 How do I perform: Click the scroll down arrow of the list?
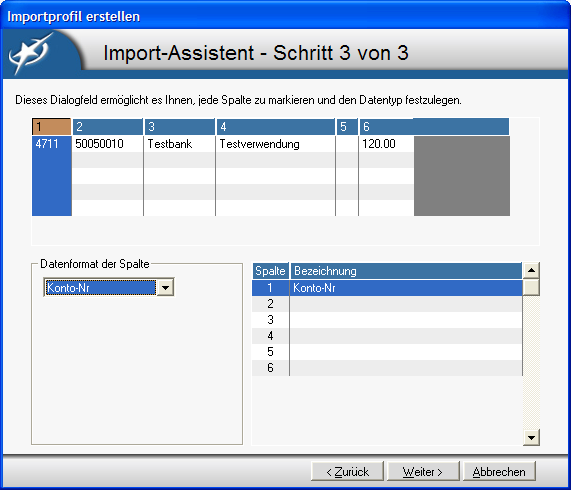pos(531,437)
